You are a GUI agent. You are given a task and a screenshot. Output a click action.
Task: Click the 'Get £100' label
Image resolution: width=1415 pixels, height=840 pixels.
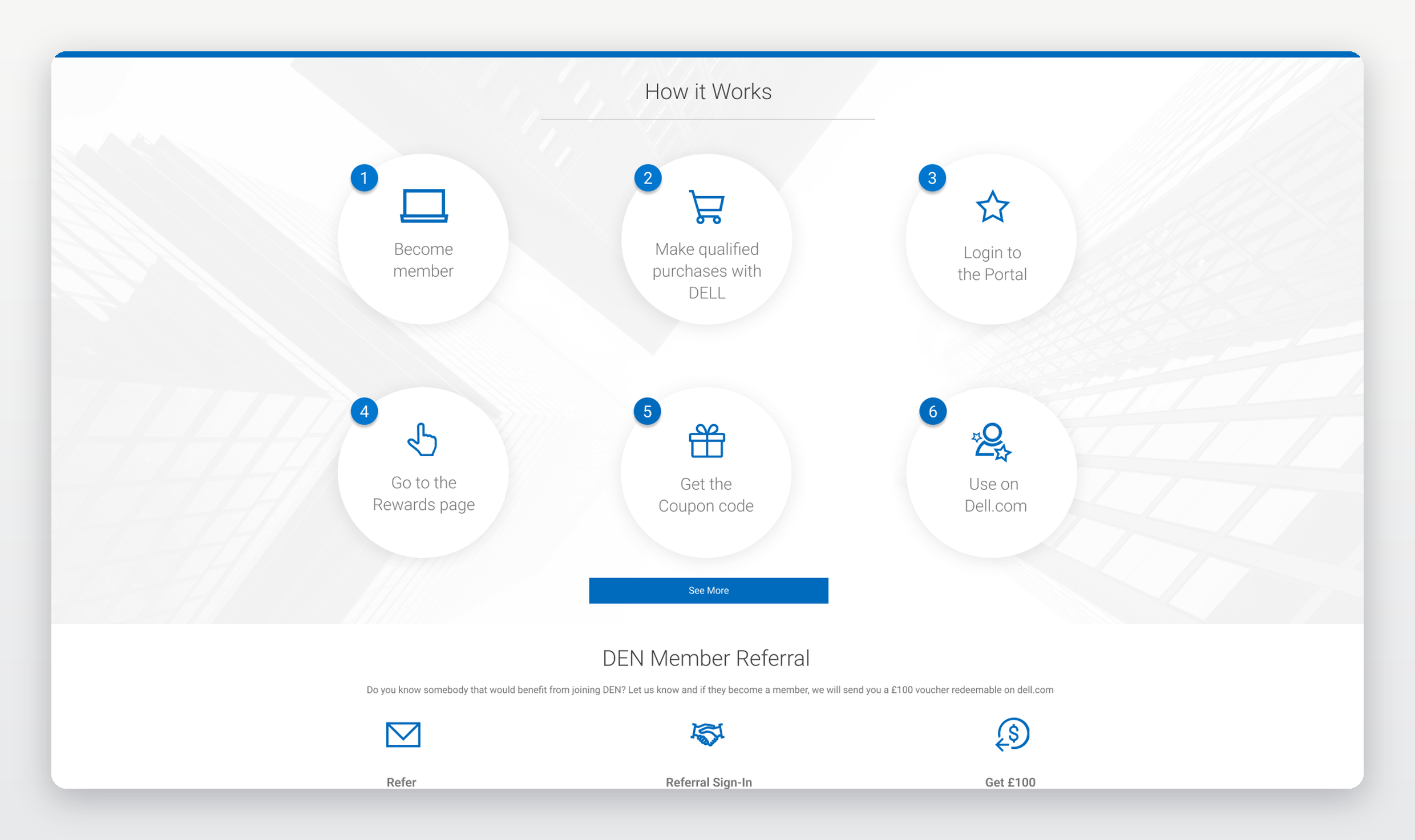[x=1010, y=782]
